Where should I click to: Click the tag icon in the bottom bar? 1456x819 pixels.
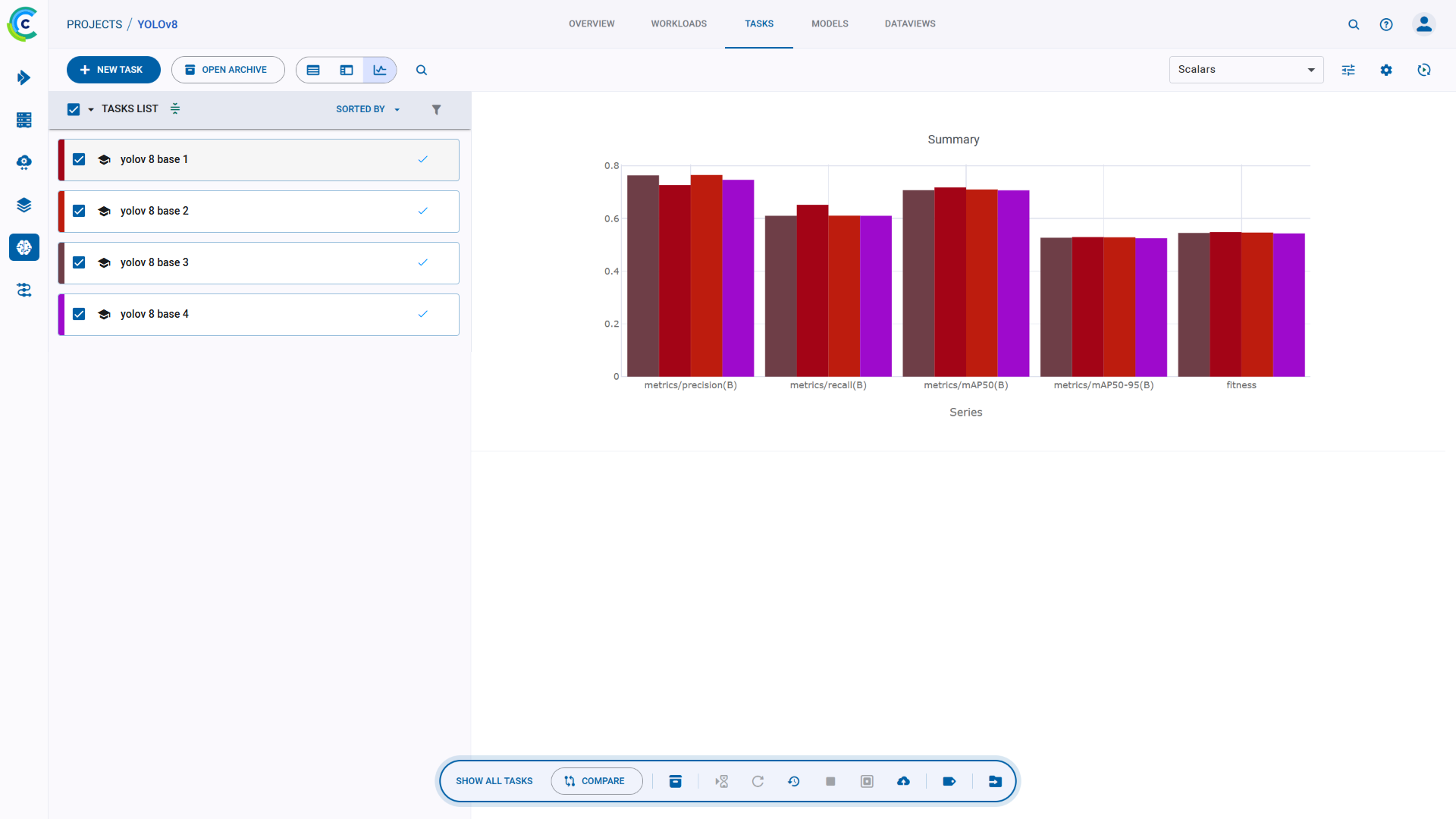pos(949,781)
